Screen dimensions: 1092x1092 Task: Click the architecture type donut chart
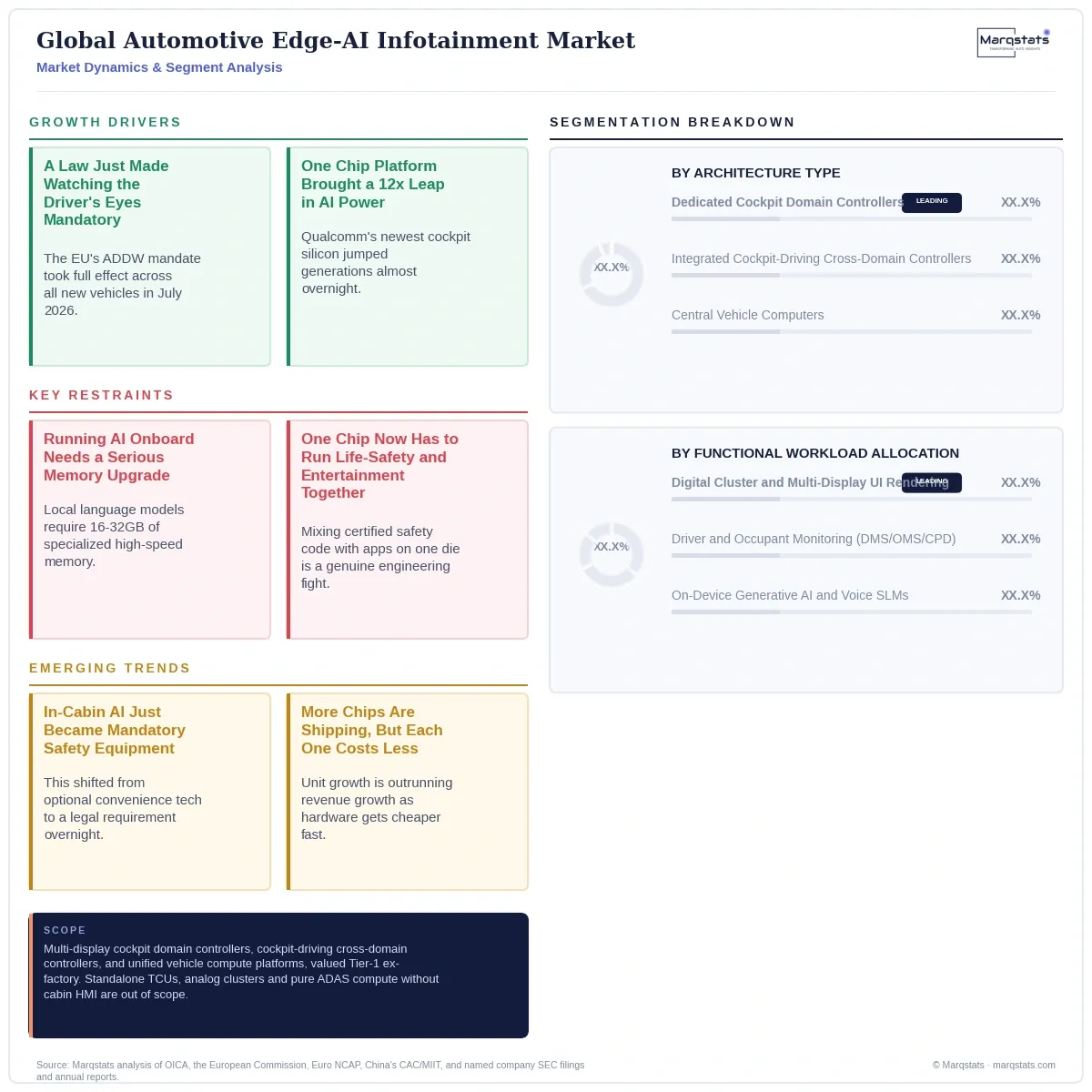(x=612, y=273)
